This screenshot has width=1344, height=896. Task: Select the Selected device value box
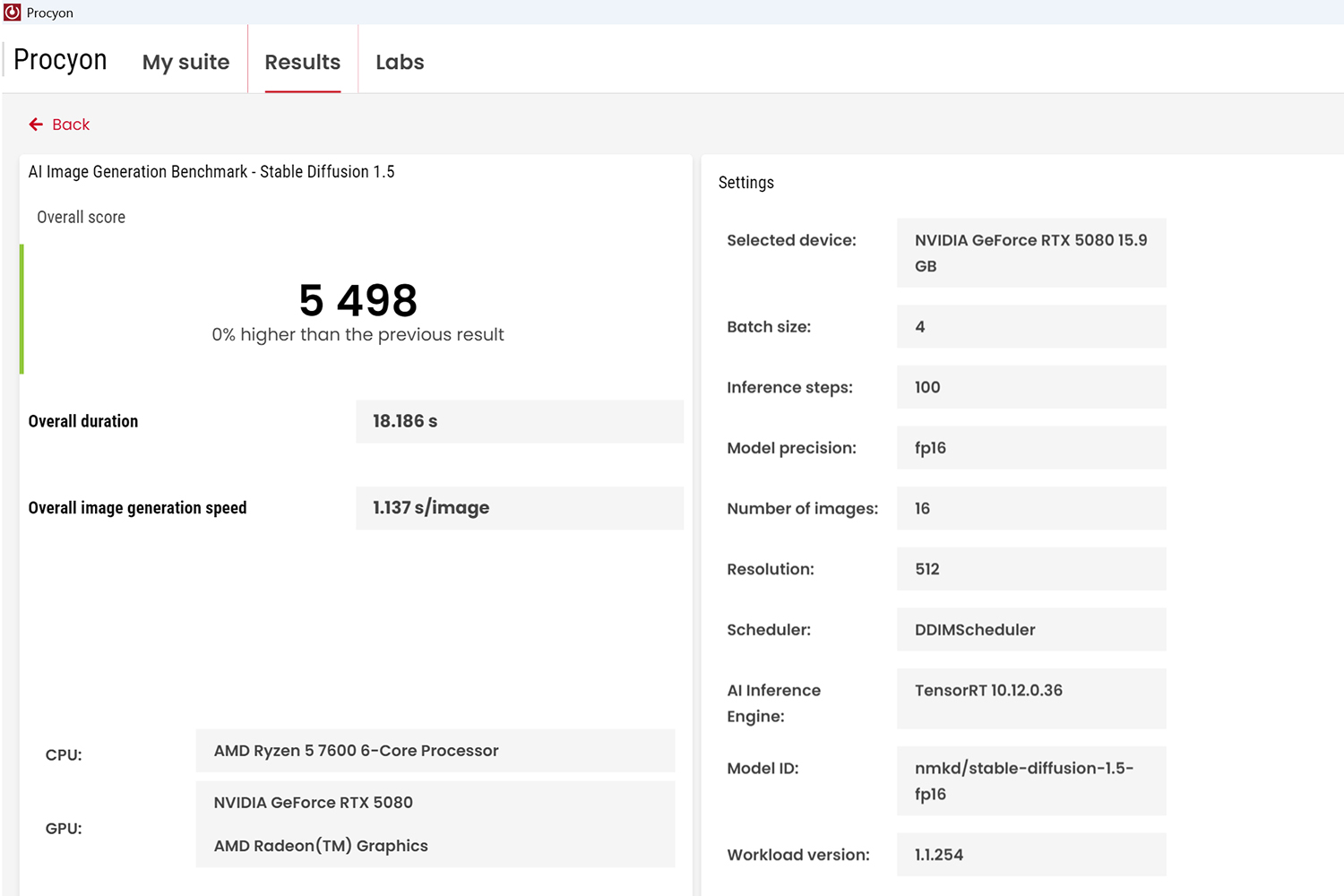pos(1031,253)
